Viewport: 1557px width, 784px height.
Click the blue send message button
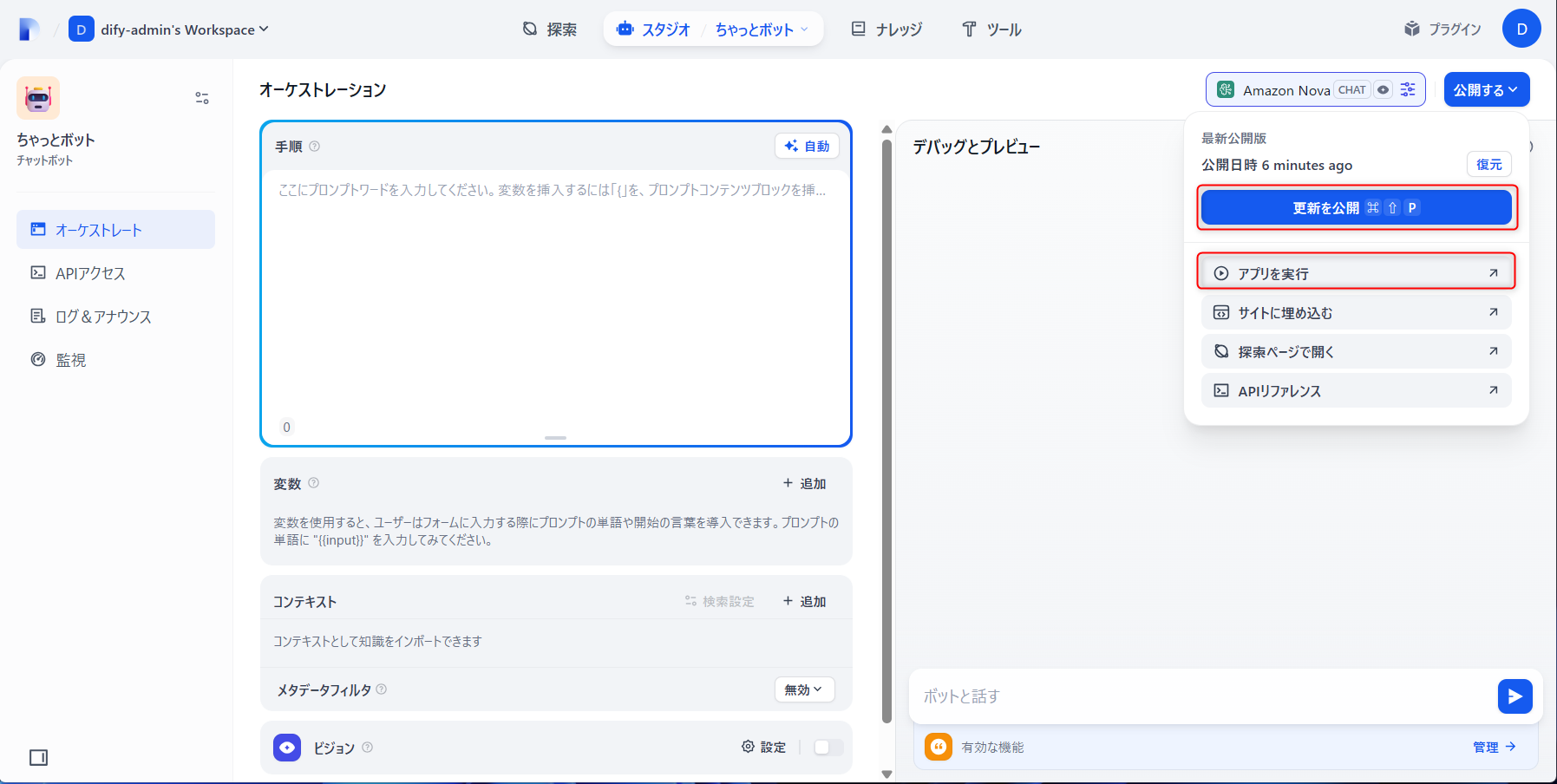[x=1515, y=696]
